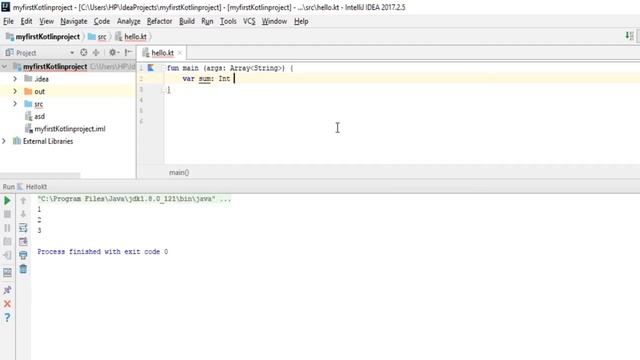Select the asd file in project tree

(x=40, y=116)
